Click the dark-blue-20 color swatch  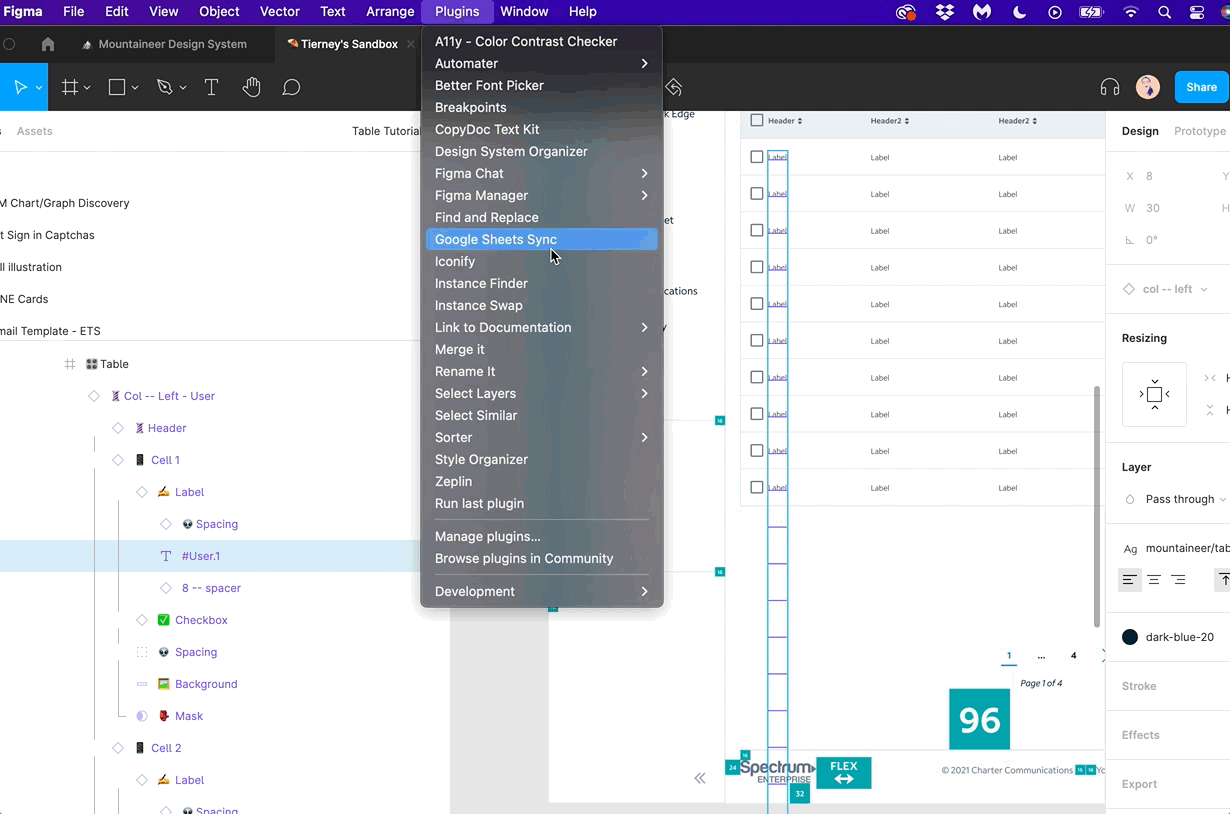(x=1130, y=637)
